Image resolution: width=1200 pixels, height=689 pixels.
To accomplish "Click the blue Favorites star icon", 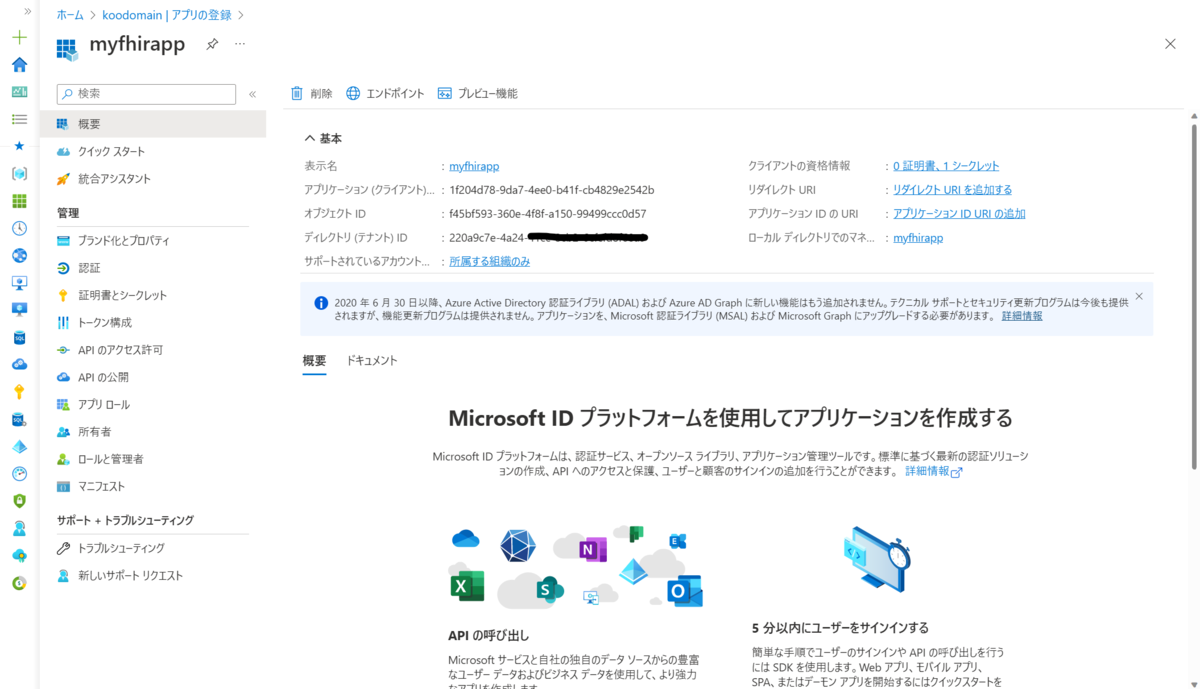I will [x=19, y=146].
